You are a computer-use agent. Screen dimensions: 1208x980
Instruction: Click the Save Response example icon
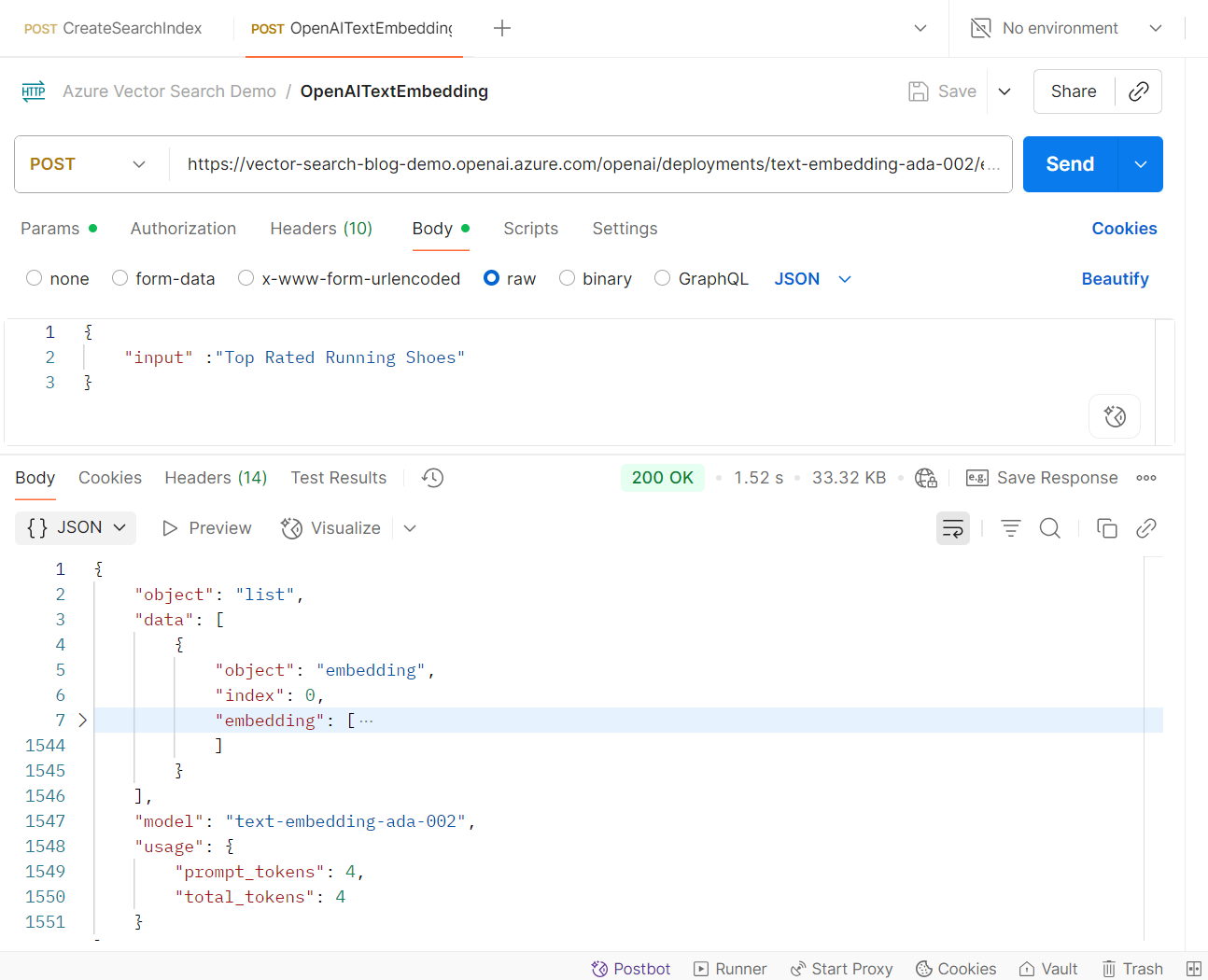coord(977,478)
